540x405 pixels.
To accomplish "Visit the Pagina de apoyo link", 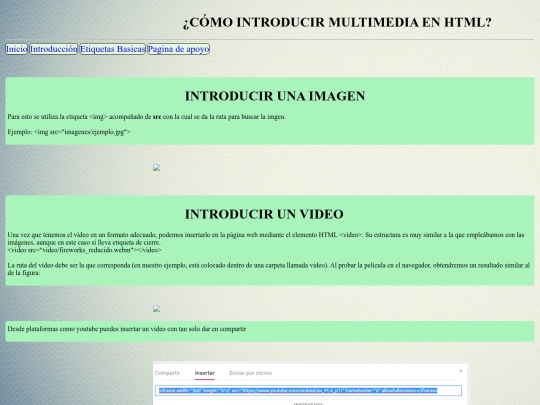I will coord(178,49).
